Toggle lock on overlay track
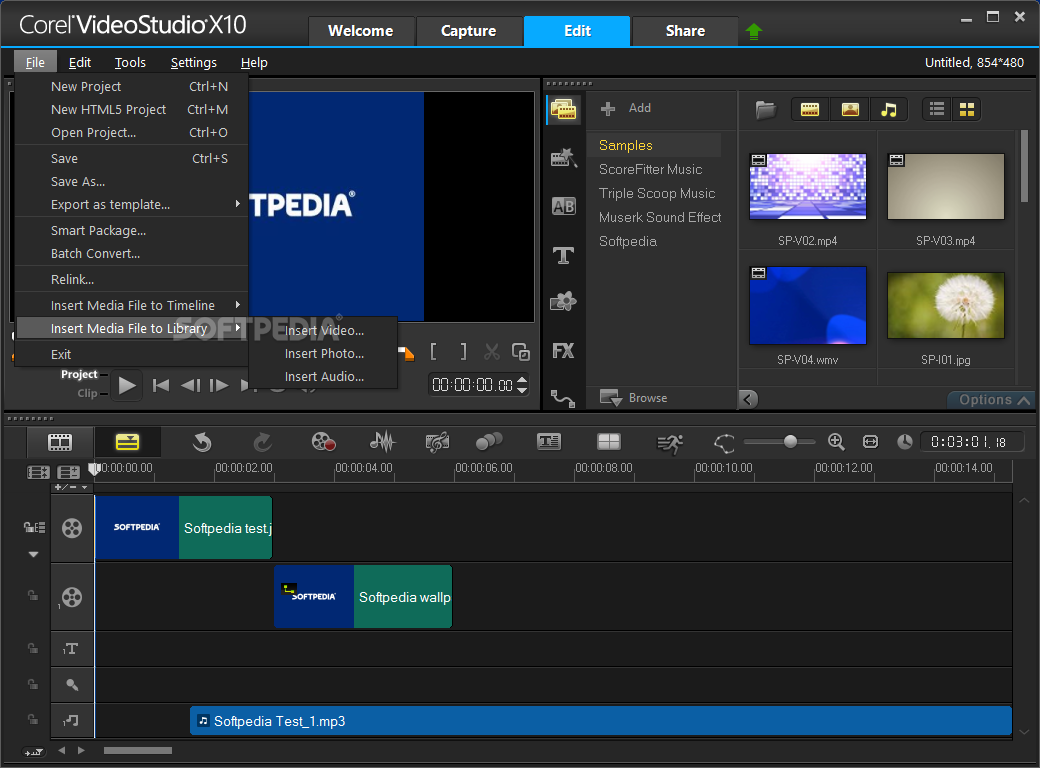The height and width of the screenshot is (768, 1040). coord(32,596)
